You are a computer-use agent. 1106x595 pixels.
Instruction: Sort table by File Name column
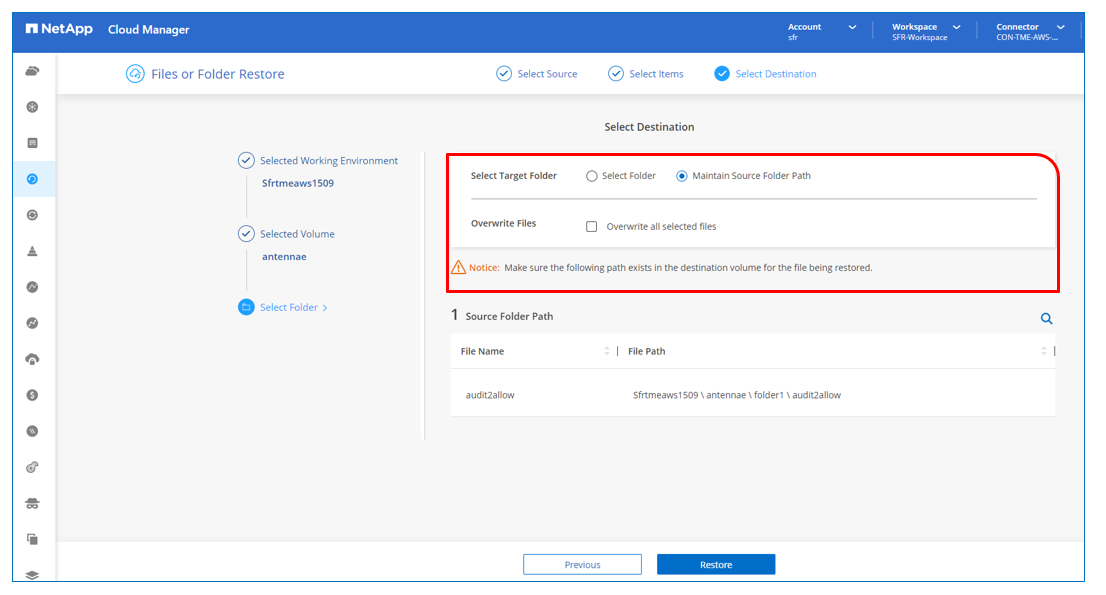tap(606, 351)
